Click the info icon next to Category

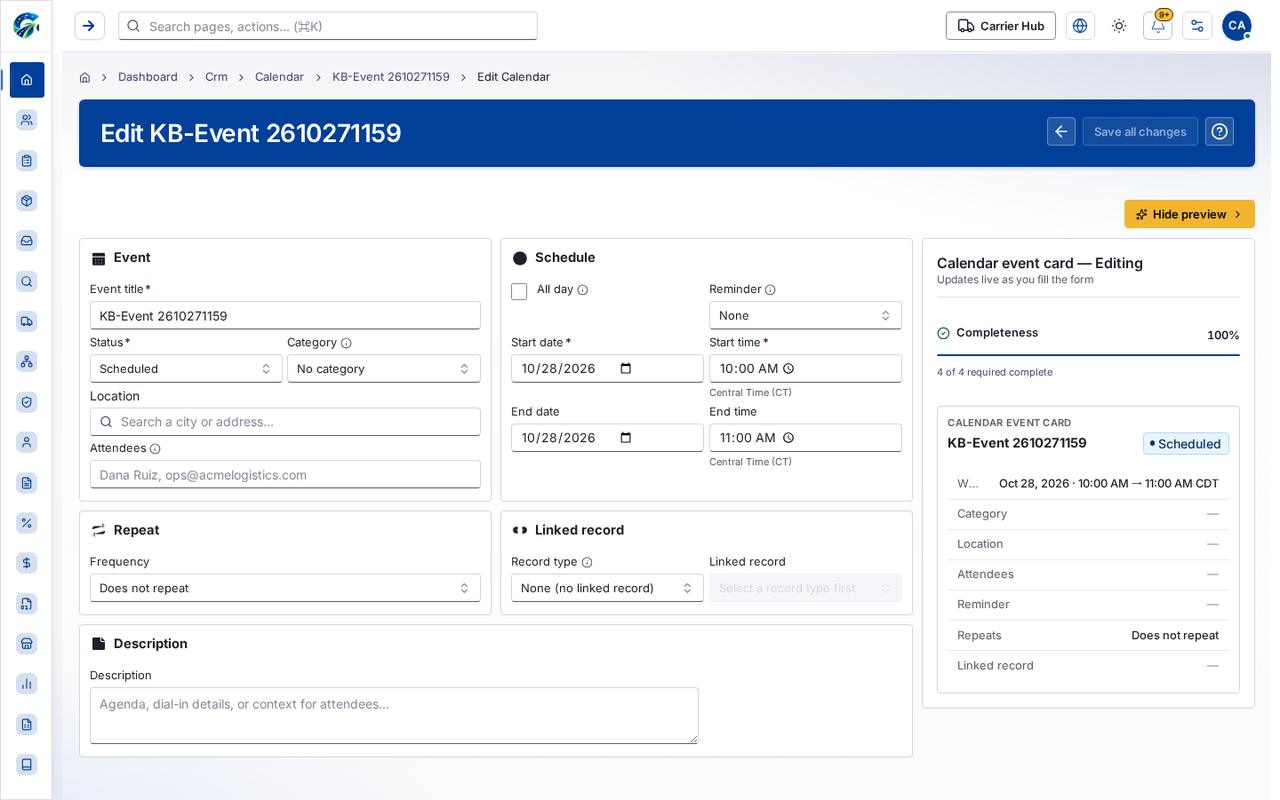346,343
